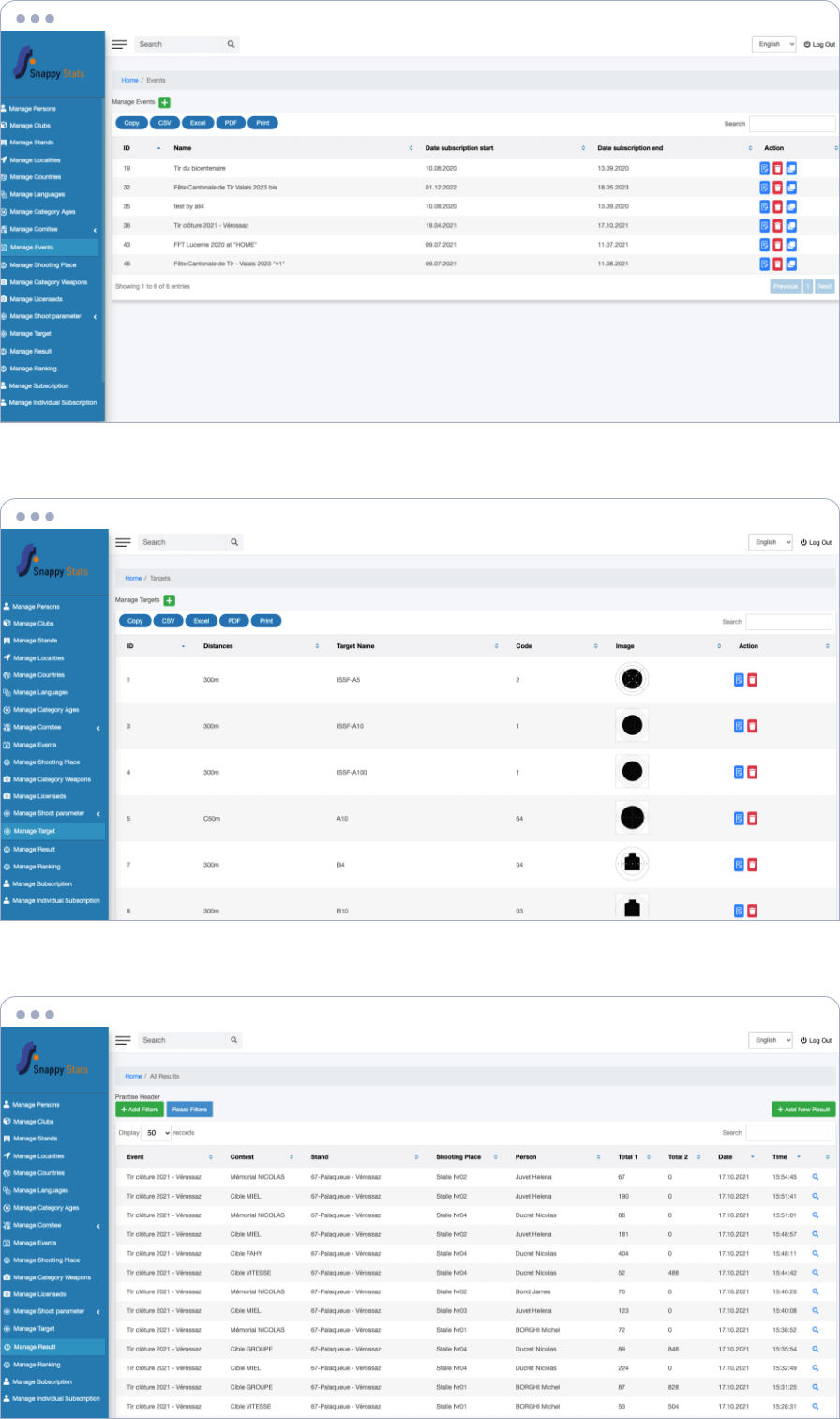
Task: Edit event 'Tir du bicentenaire' via blue edit icon
Action: click(764, 167)
